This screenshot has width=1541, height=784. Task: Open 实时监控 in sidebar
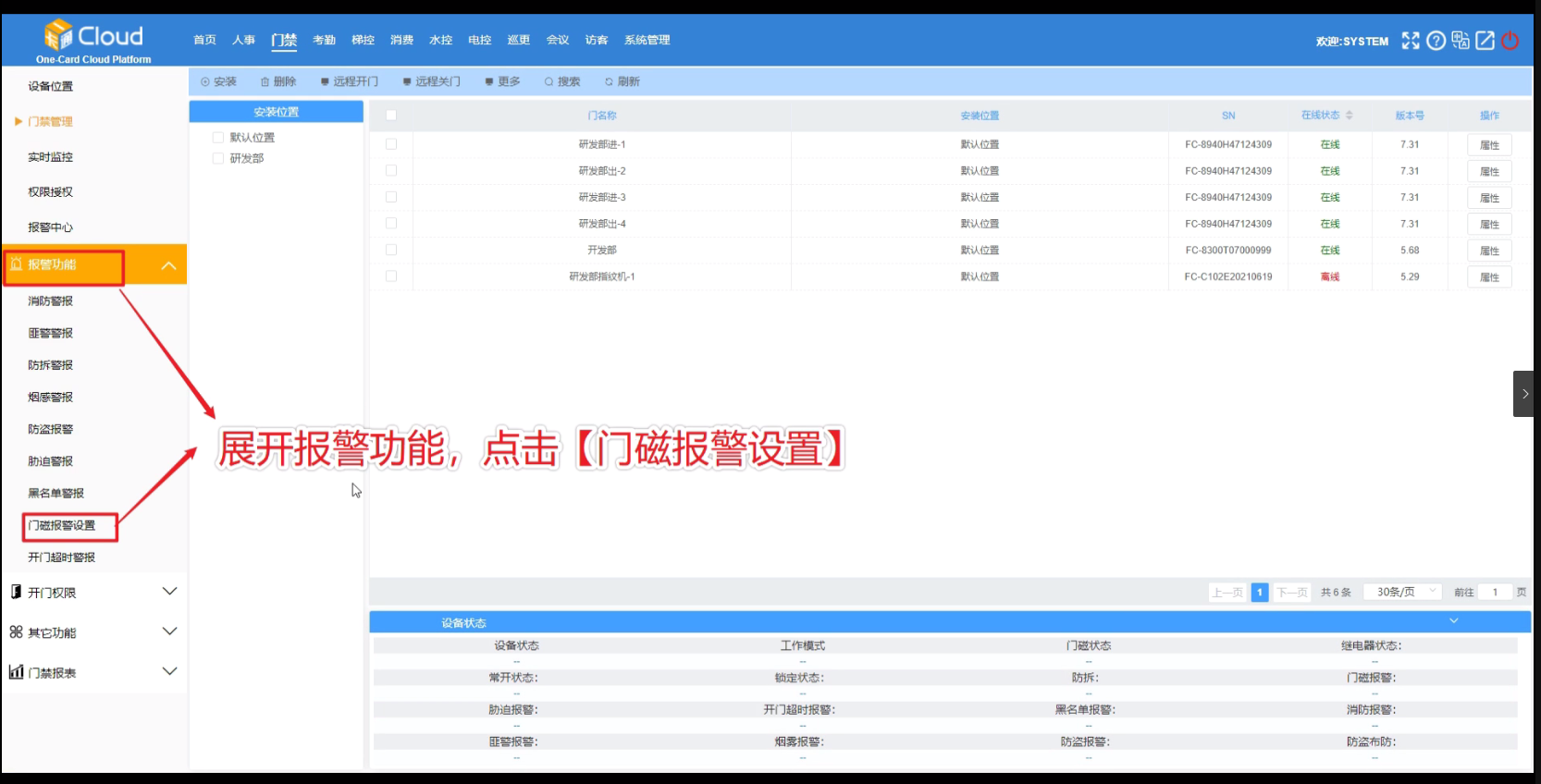pyautogui.click(x=50, y=157)
